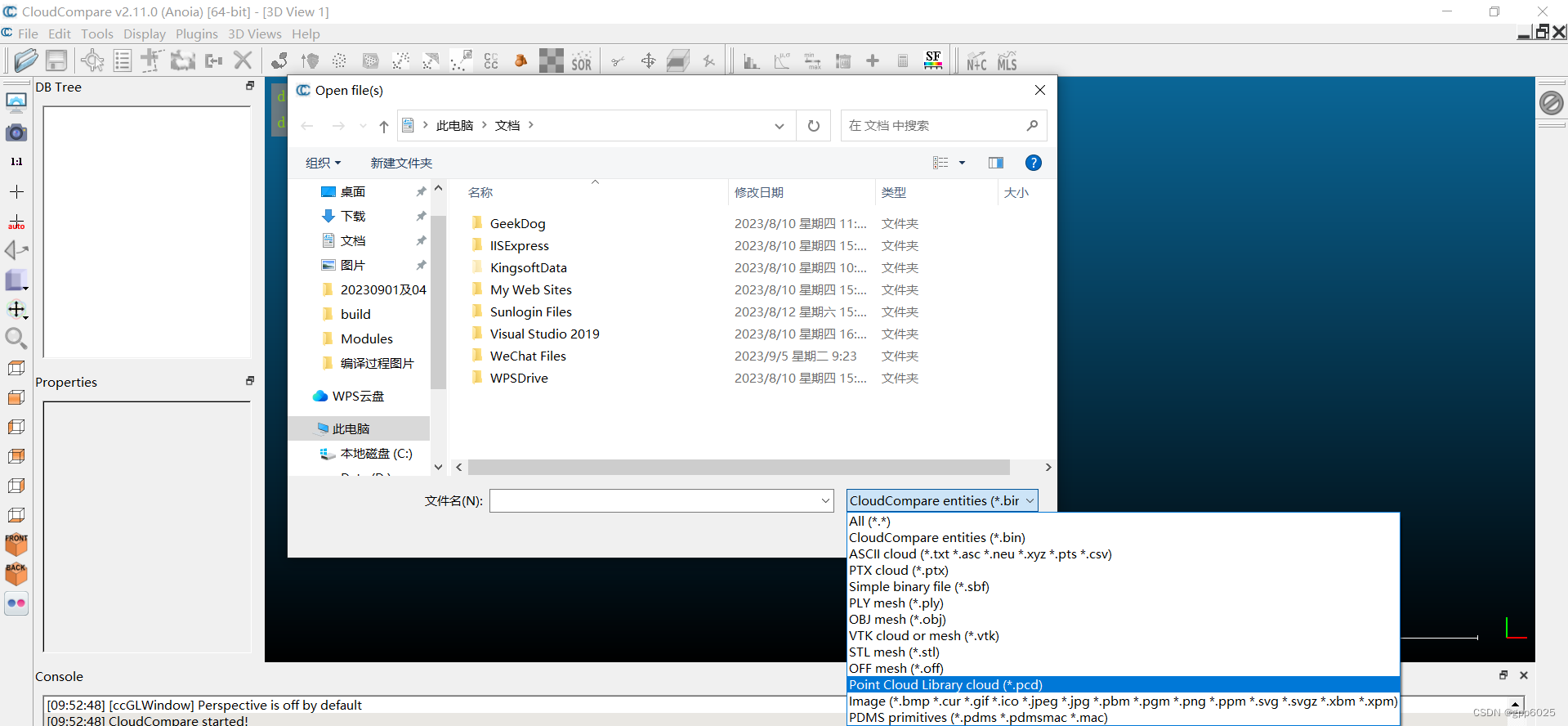
Task: Set the BACK view cube icon
Action: click(16, 573)
